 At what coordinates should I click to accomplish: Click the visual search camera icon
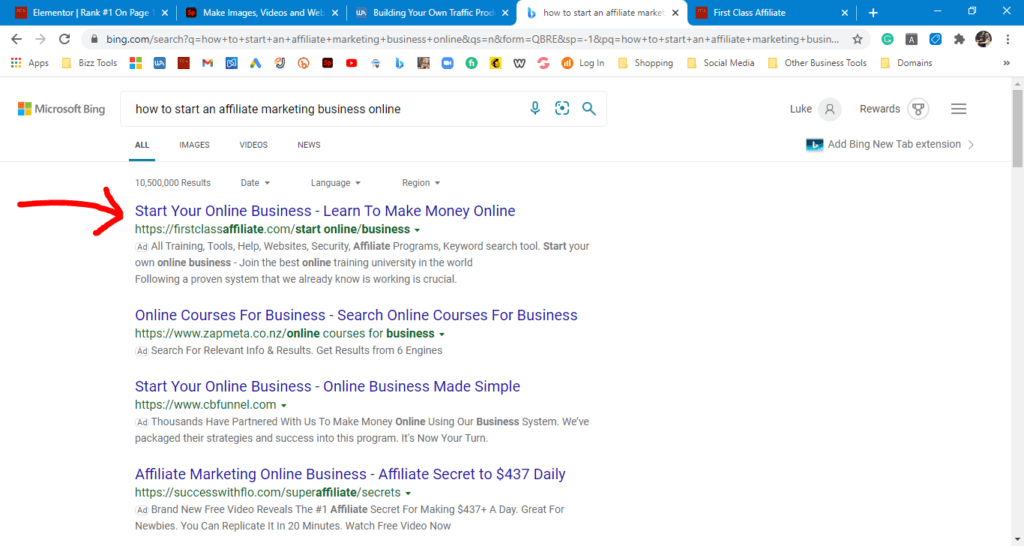coord(562,108)
